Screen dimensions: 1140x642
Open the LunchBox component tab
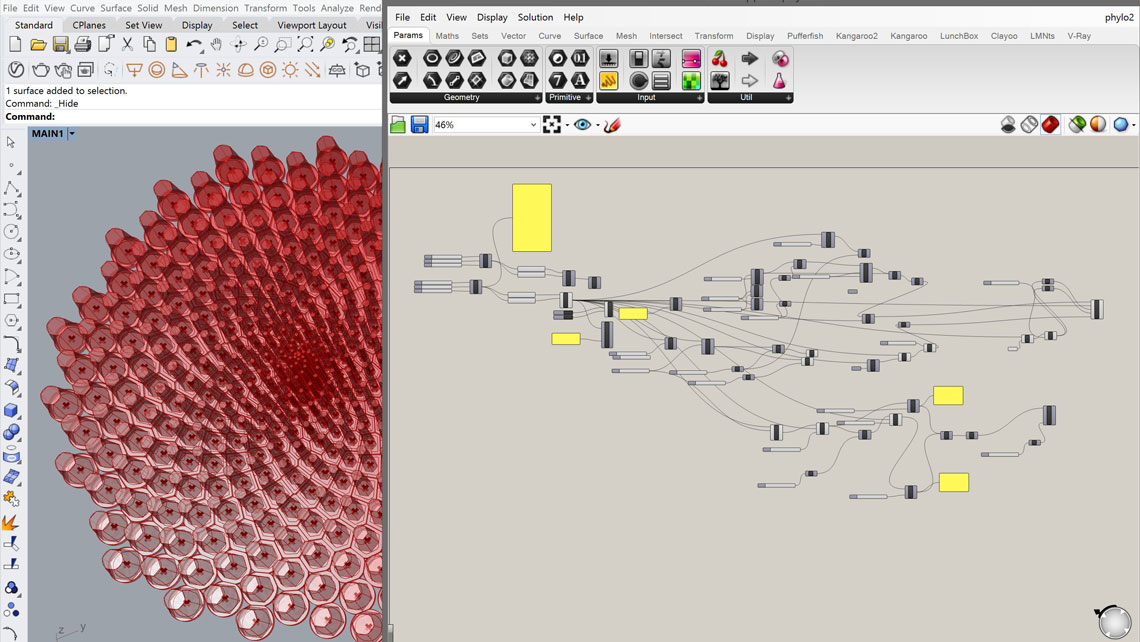[958, 36]
